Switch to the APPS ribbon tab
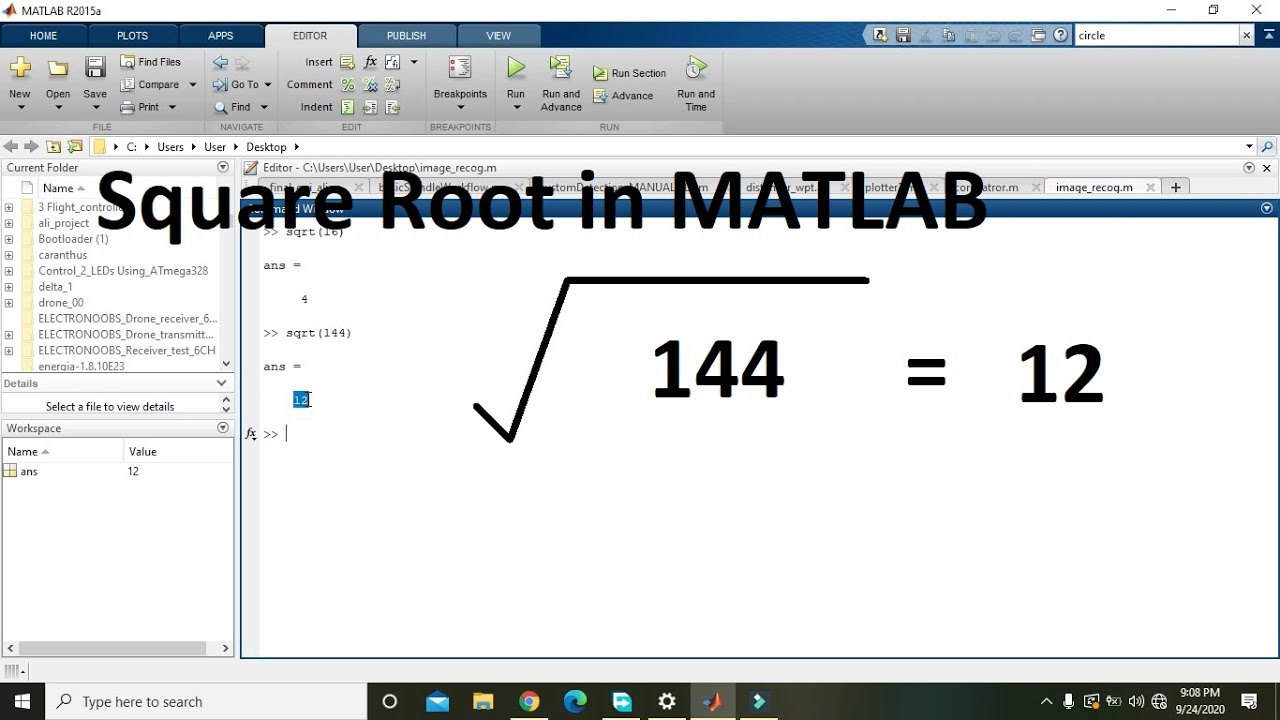The image size is (1280, 720). click(x=220, y=36)
